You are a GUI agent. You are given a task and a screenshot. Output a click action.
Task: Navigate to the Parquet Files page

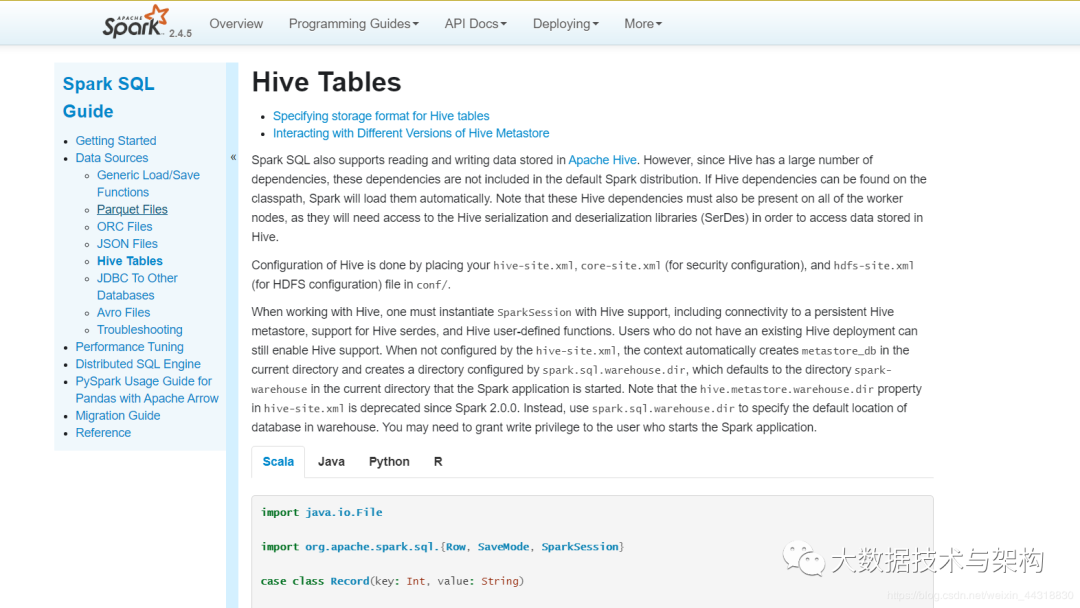[x=132, y=209]
